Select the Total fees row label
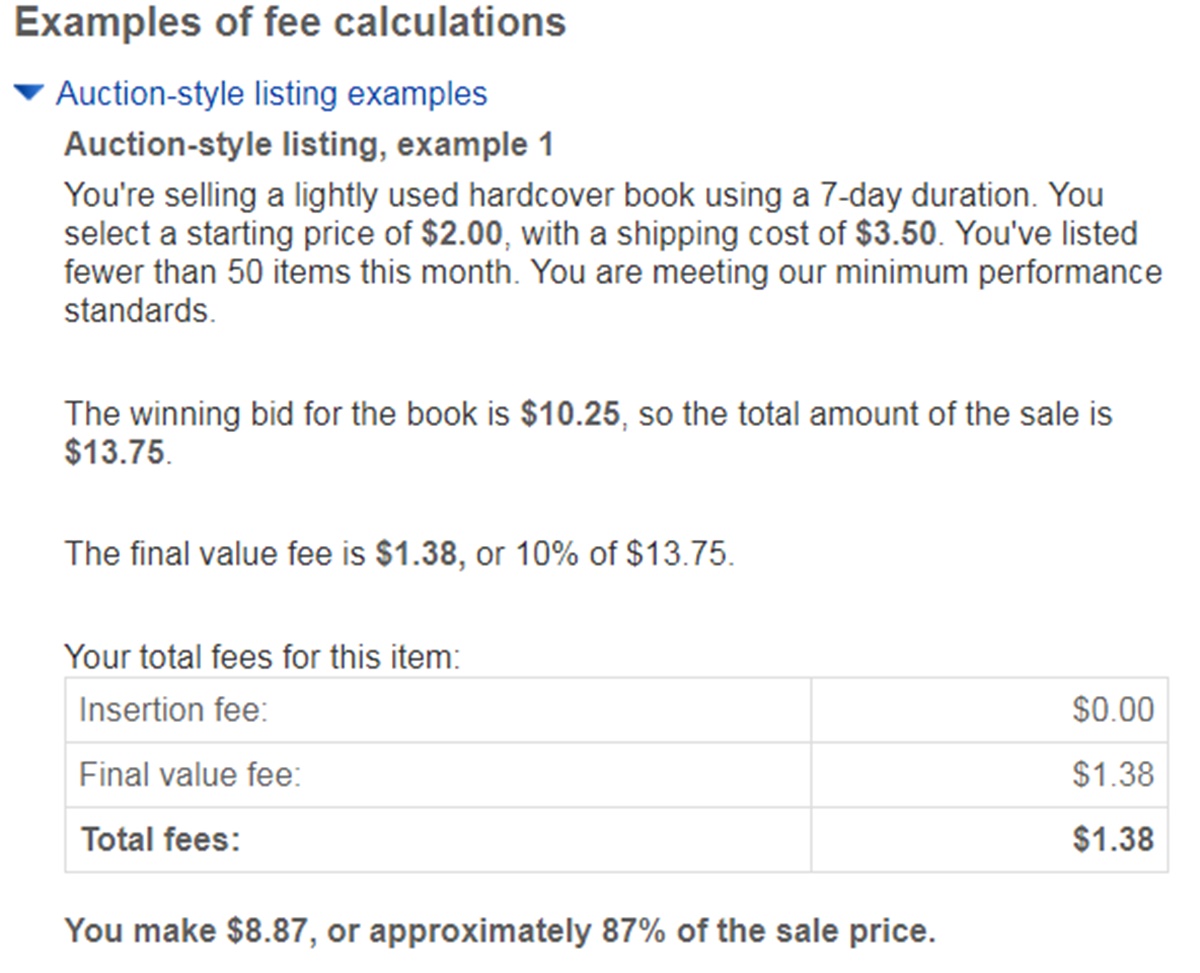 pos(161,839)
